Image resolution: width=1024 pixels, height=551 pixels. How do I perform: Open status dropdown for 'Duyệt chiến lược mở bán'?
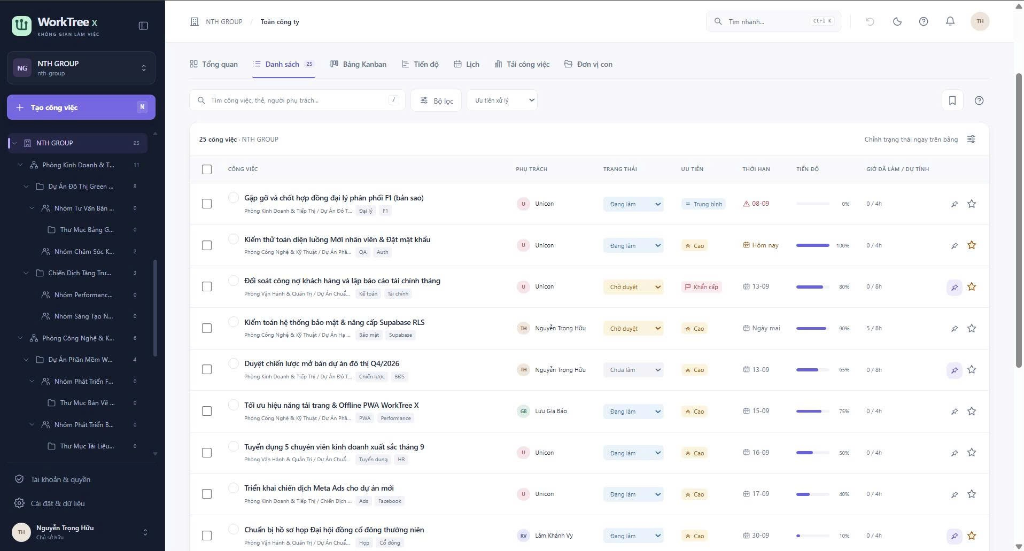[x=633, y=370]
